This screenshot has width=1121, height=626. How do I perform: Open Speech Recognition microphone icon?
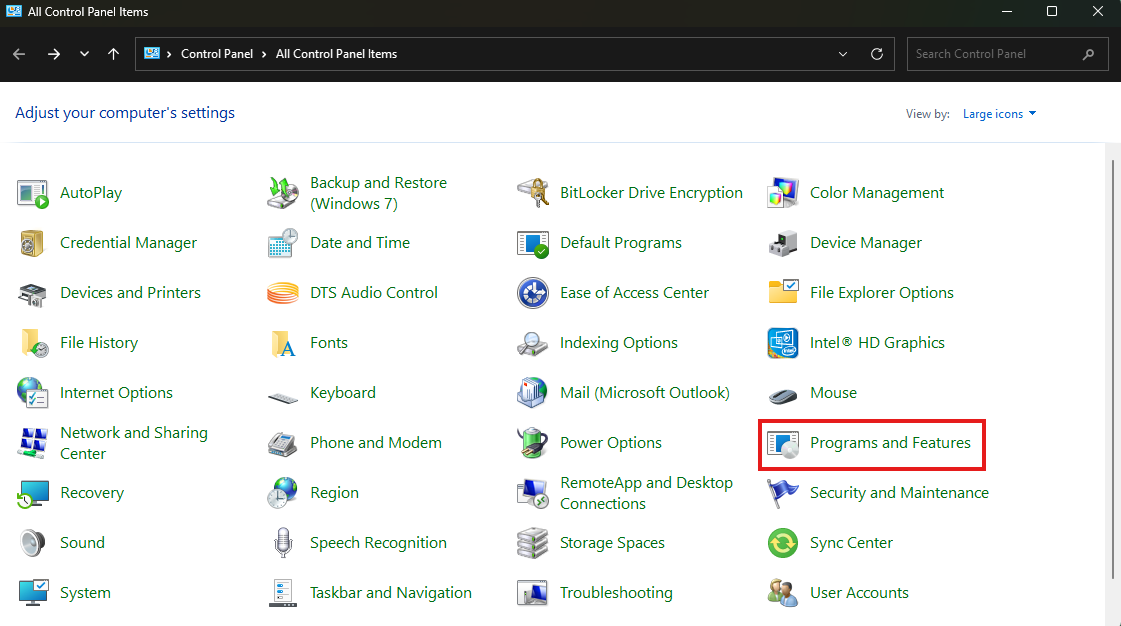pos(282,543)
